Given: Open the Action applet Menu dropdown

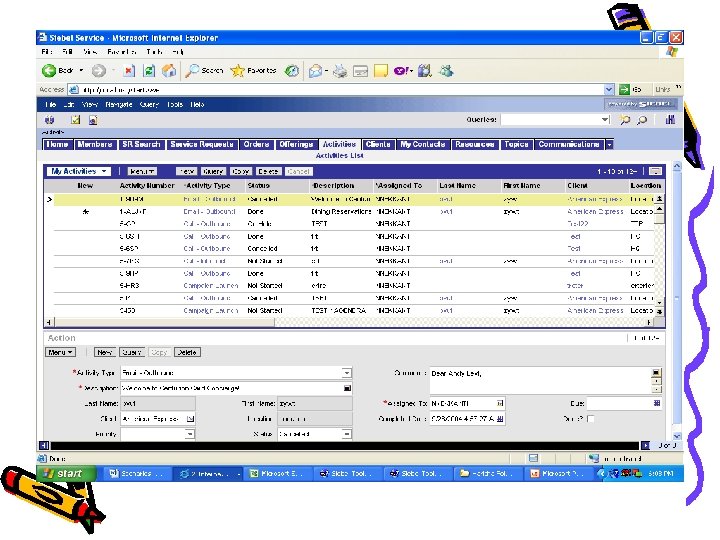Looking at the screenshot, I should (60, 352).
